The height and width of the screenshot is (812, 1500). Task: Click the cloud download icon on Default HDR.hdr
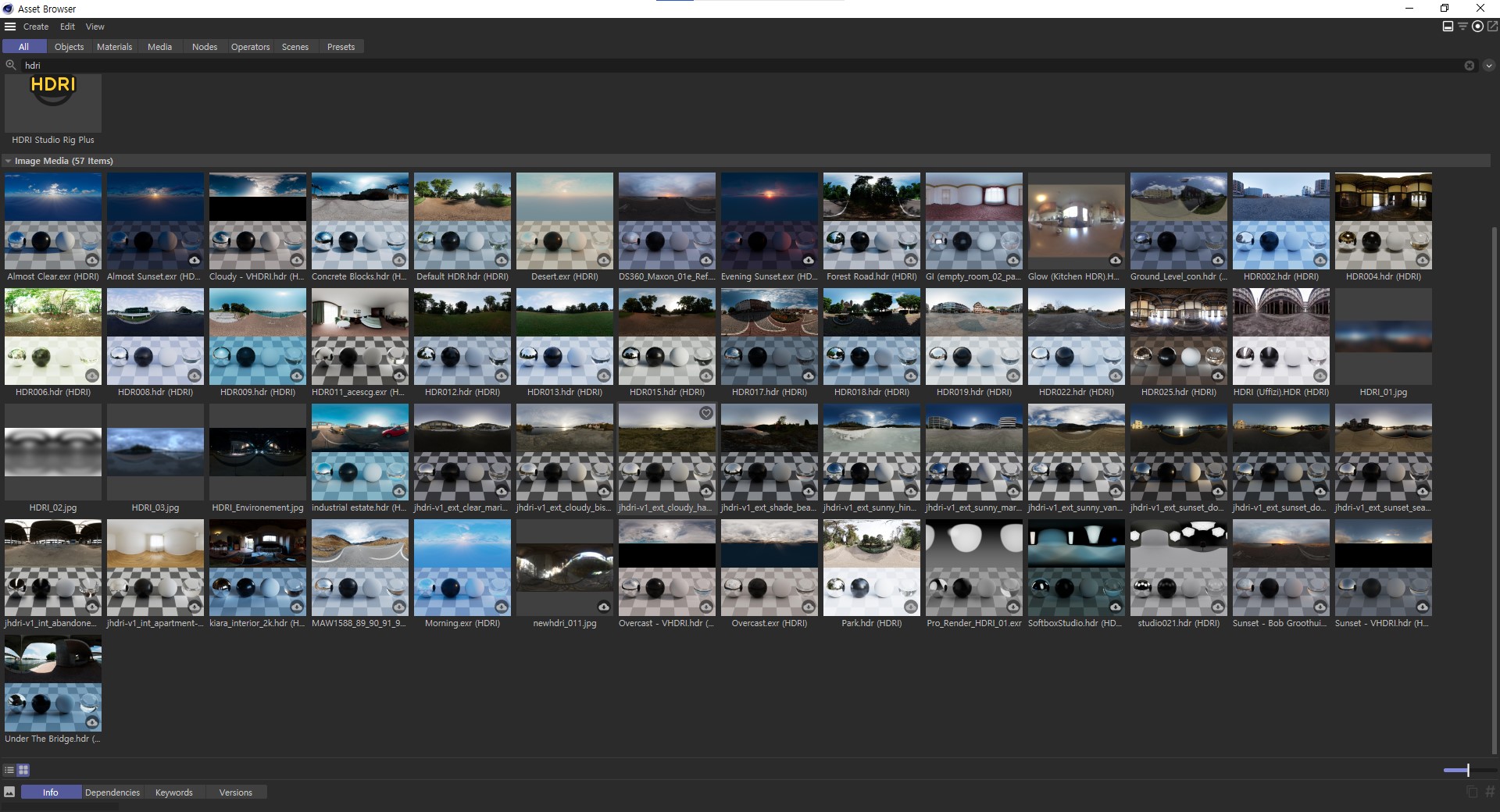pos(502,260)
